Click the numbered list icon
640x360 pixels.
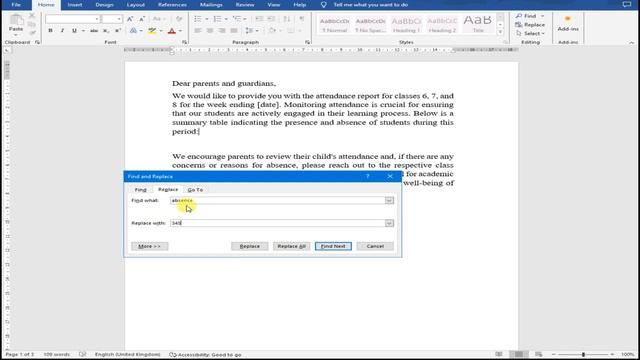217,19
